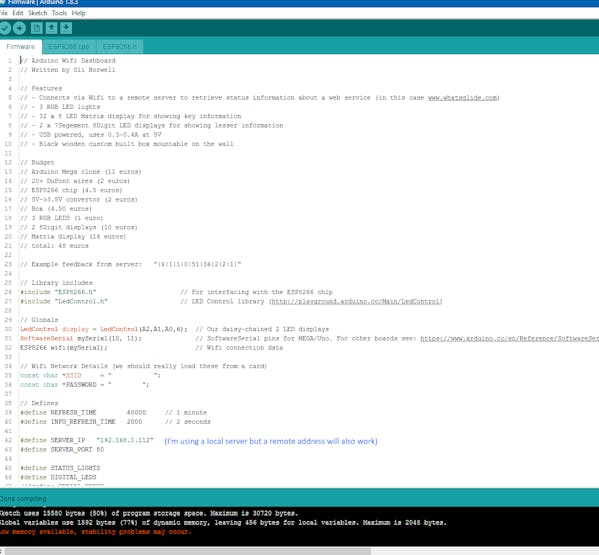Click the '// Arduino Wifi Dashboard' comment line
599x555 pixels.
click(68, 61)
